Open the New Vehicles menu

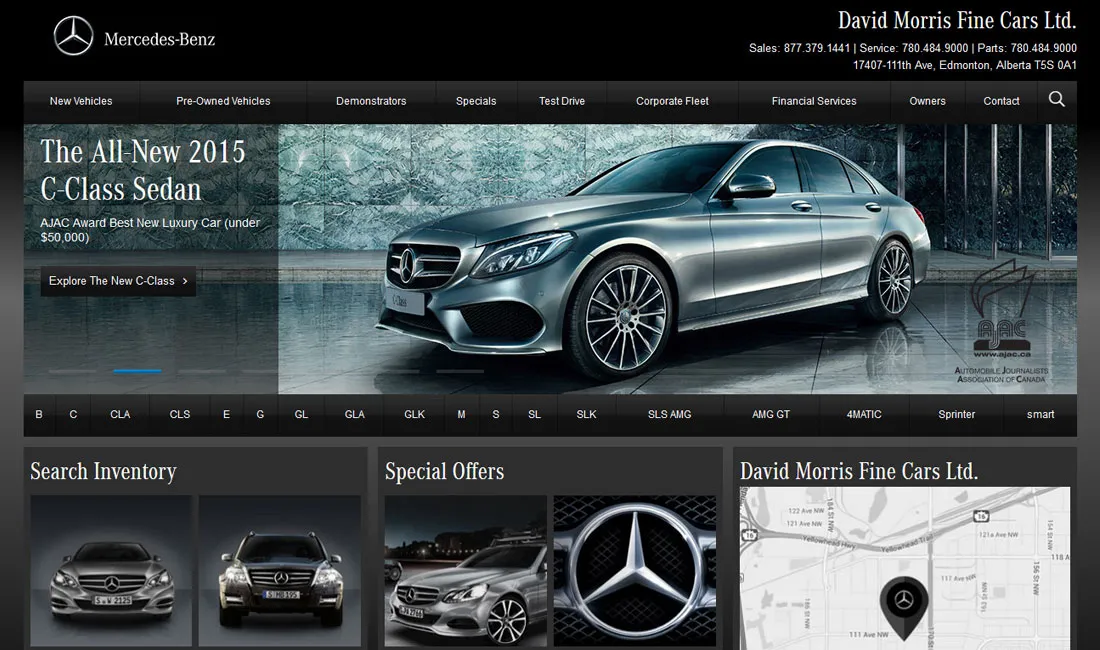(x=81, y=101)
